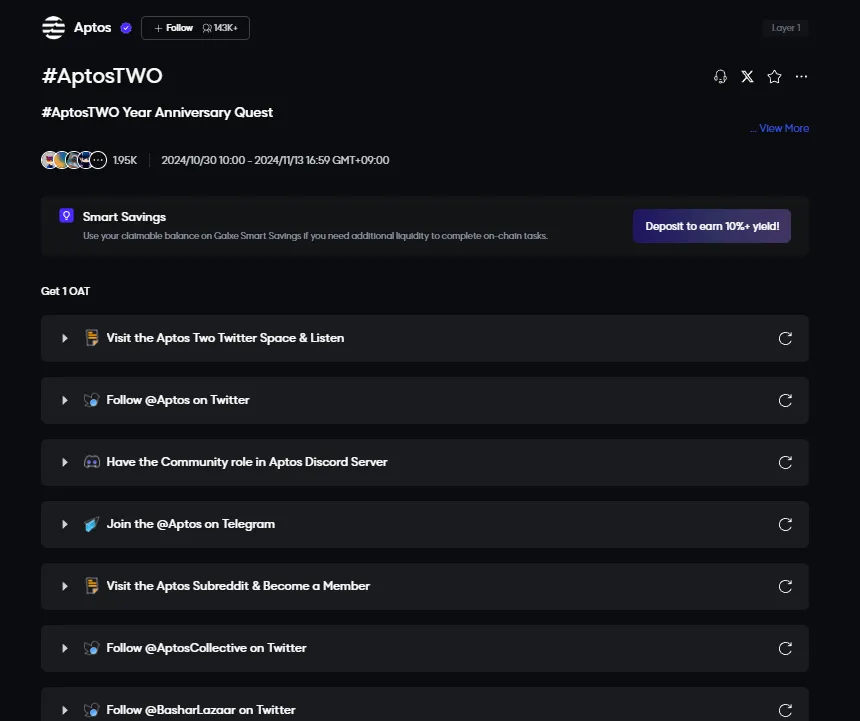Expand the Follow @AptosCollective on Twitter task
860x721 pixels.
[65, 648]
